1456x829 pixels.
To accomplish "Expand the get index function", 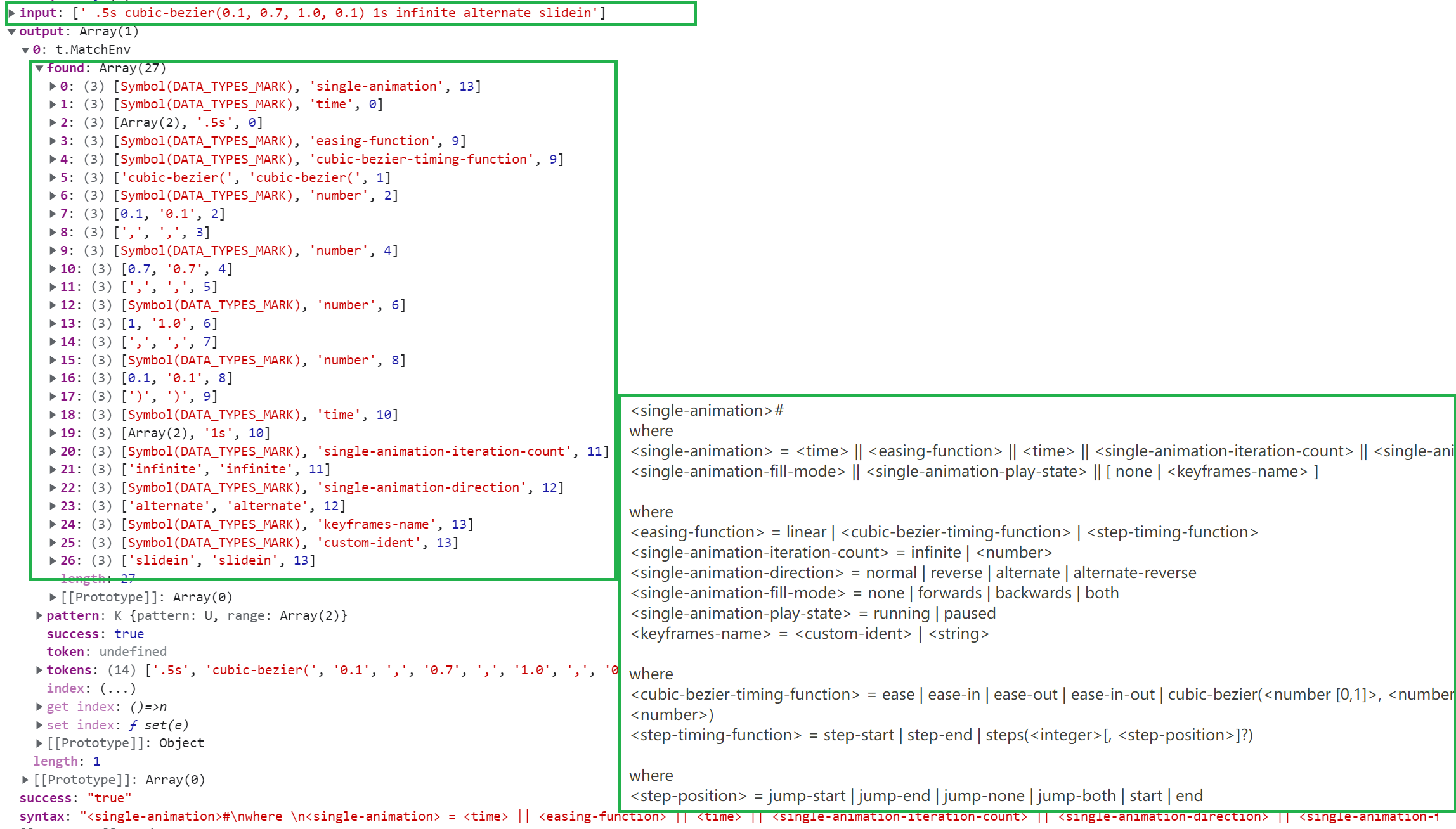I will (39, 707).
